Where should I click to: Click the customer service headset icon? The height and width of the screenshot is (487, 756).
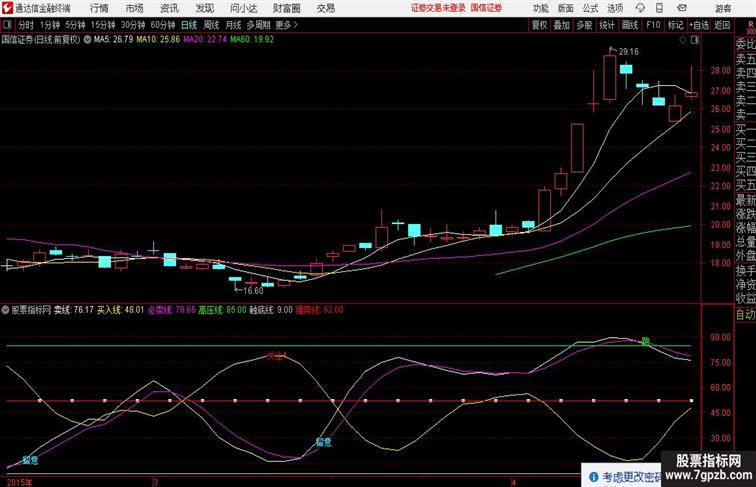pyautogui.click(x=640, y=8)
